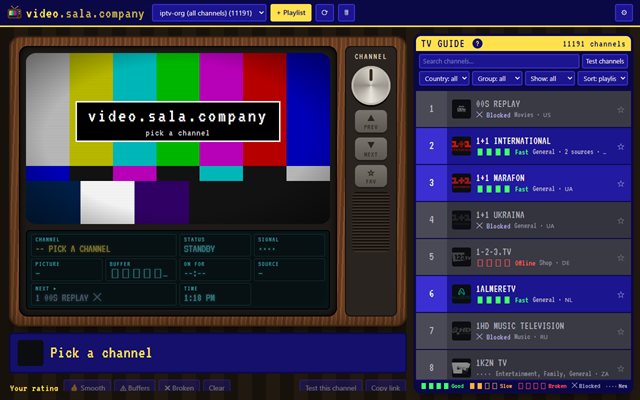
Task: Select 1KZN TV channel name
Action: coord(491,363)
